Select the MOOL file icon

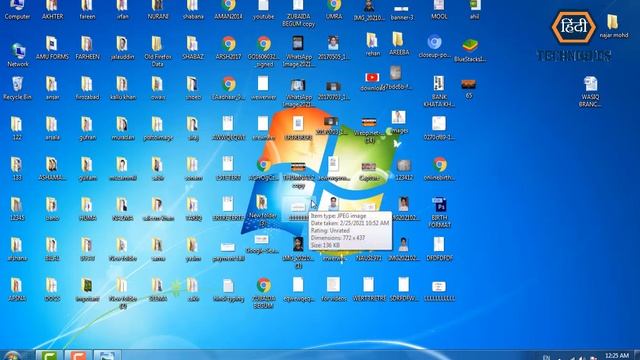point(439,10)
